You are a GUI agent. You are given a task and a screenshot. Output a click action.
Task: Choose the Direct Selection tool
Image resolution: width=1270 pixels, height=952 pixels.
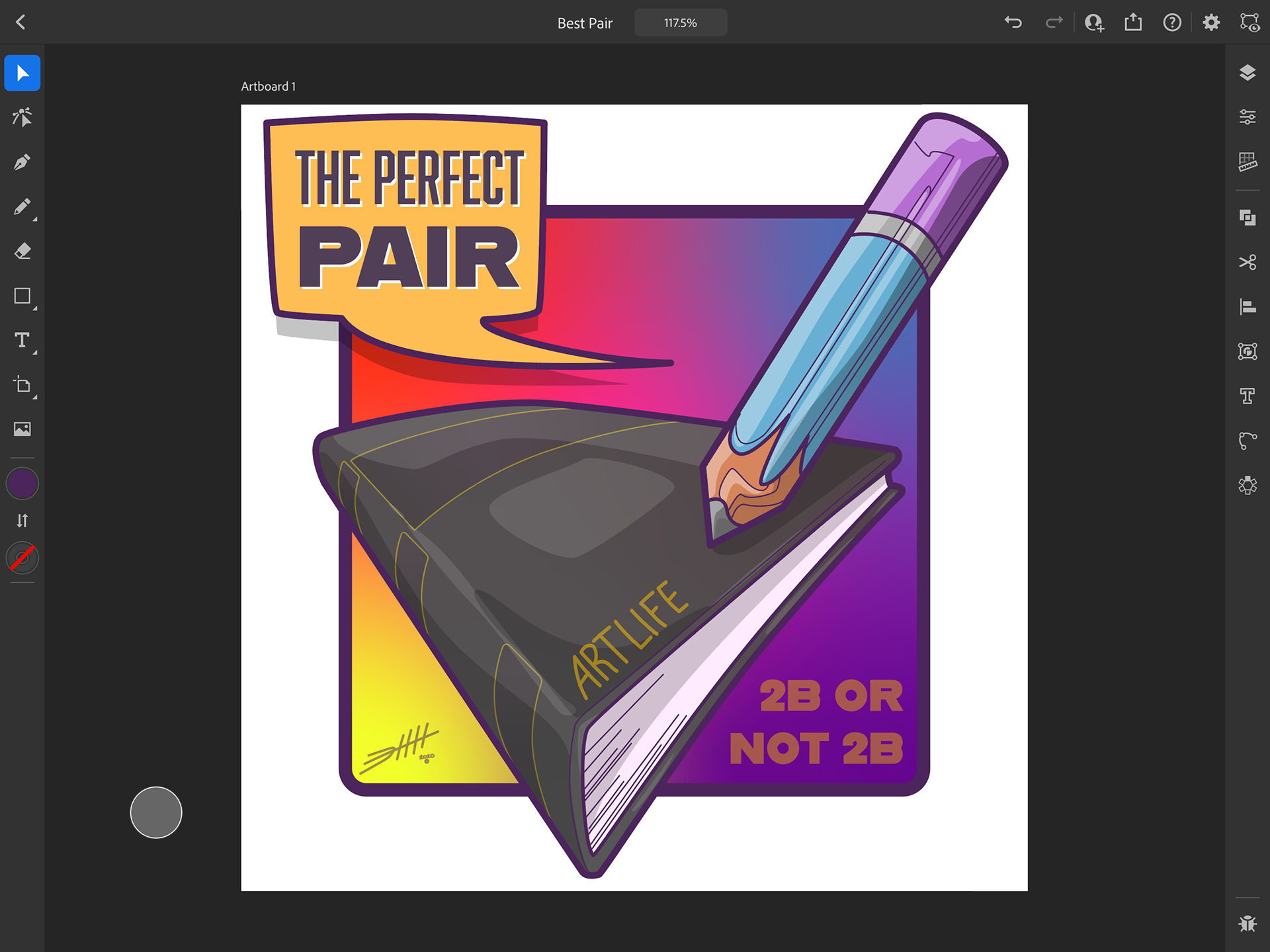coord(22,117)
